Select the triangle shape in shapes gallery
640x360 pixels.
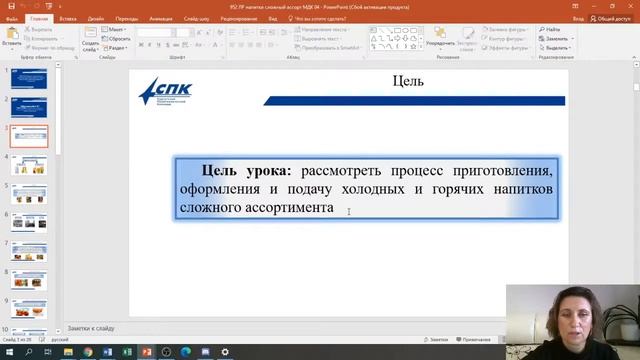[x=373, y=38]
